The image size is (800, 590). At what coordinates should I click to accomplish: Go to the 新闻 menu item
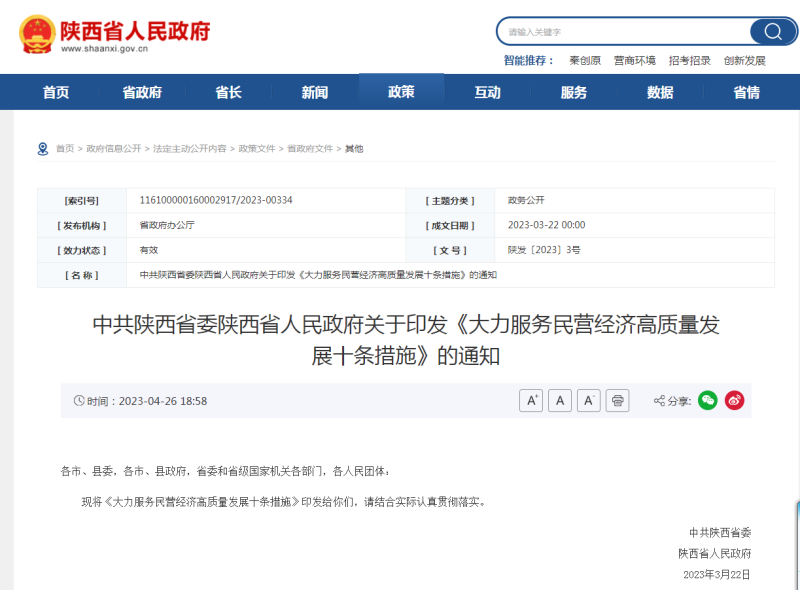point(315,92)
